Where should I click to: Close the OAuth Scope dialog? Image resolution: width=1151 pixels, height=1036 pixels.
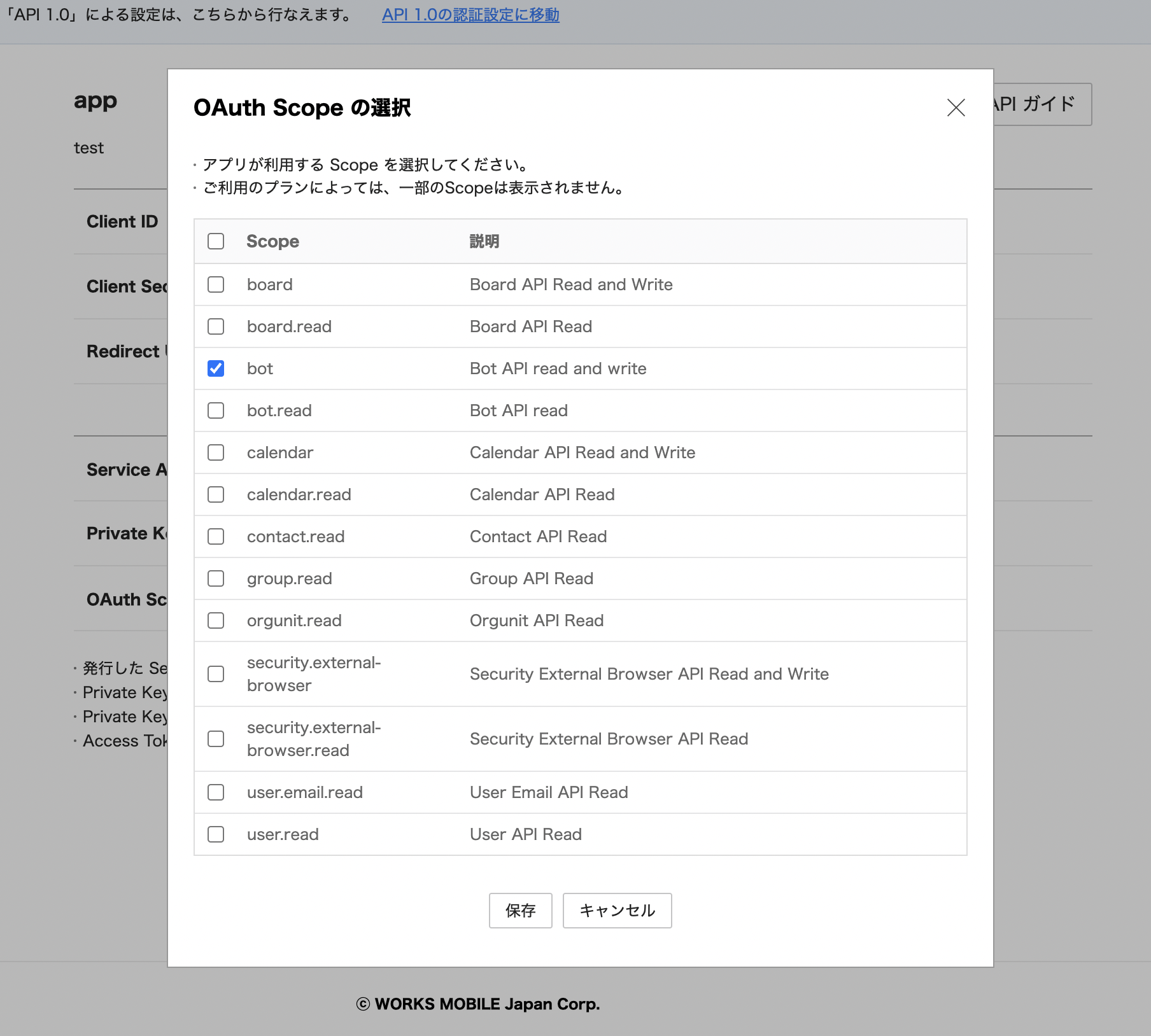tap(956, 108)
